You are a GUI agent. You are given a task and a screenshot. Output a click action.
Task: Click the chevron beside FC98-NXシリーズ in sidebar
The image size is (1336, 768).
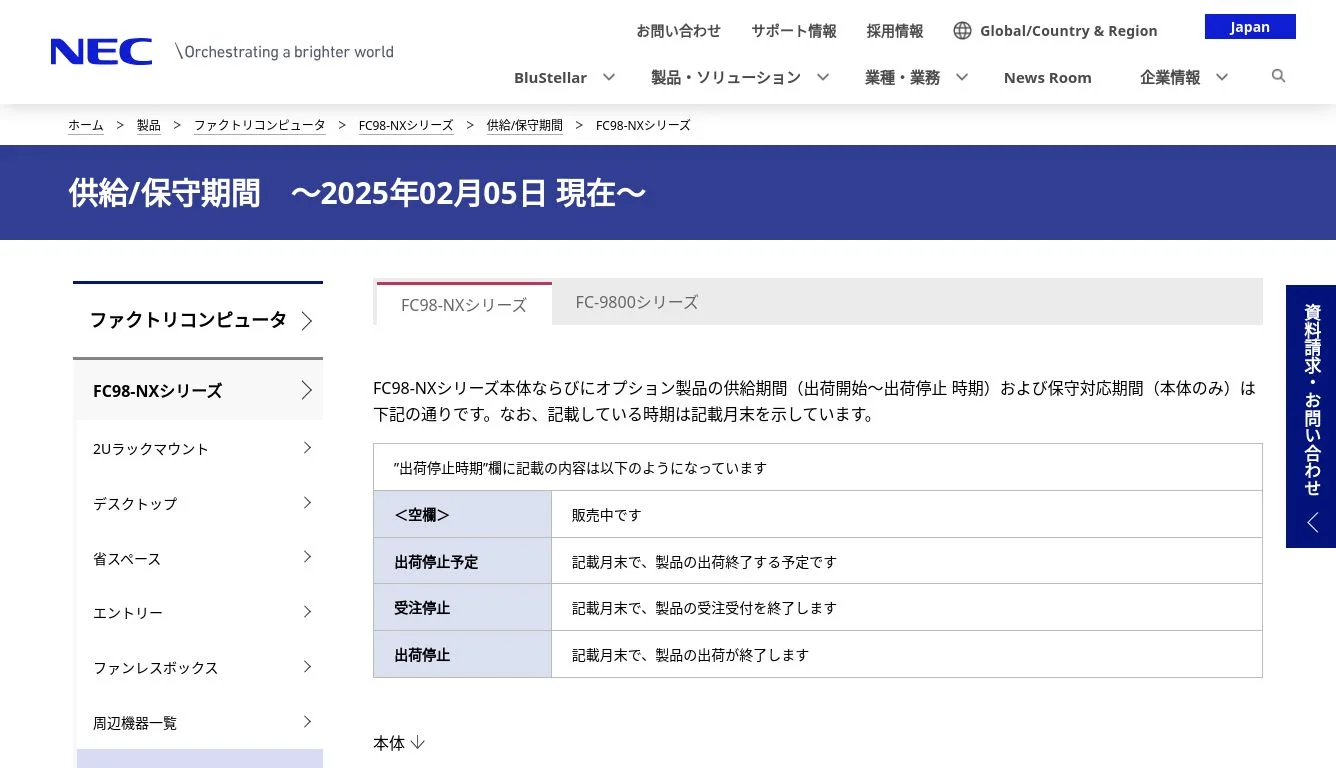coord(307,390)
